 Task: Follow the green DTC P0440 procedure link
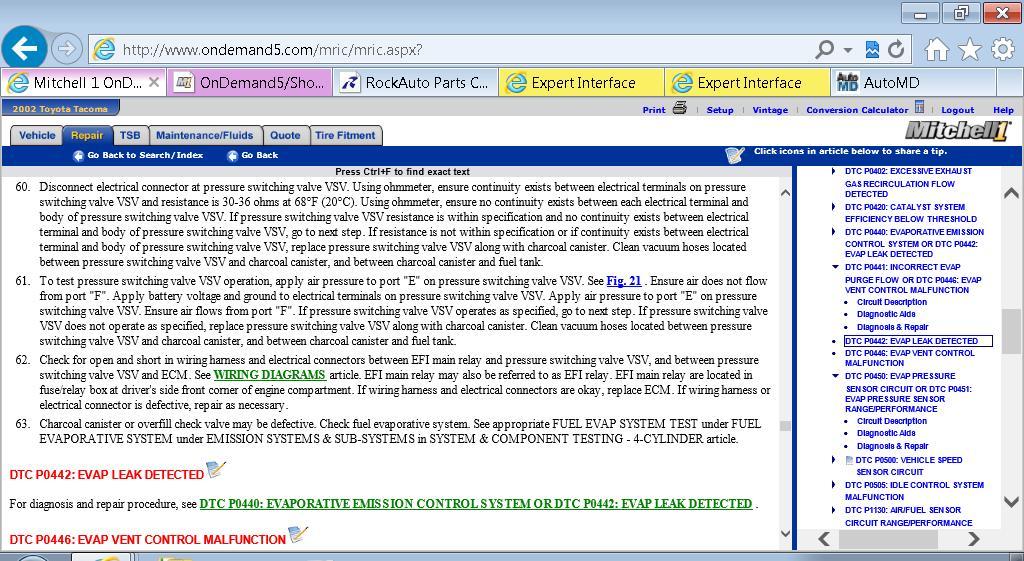pos(475,504)
